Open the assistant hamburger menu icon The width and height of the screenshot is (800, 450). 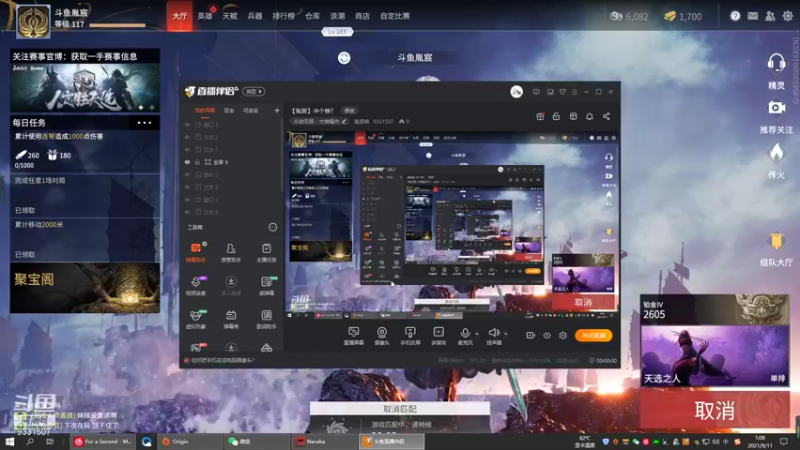click(574, 92)
